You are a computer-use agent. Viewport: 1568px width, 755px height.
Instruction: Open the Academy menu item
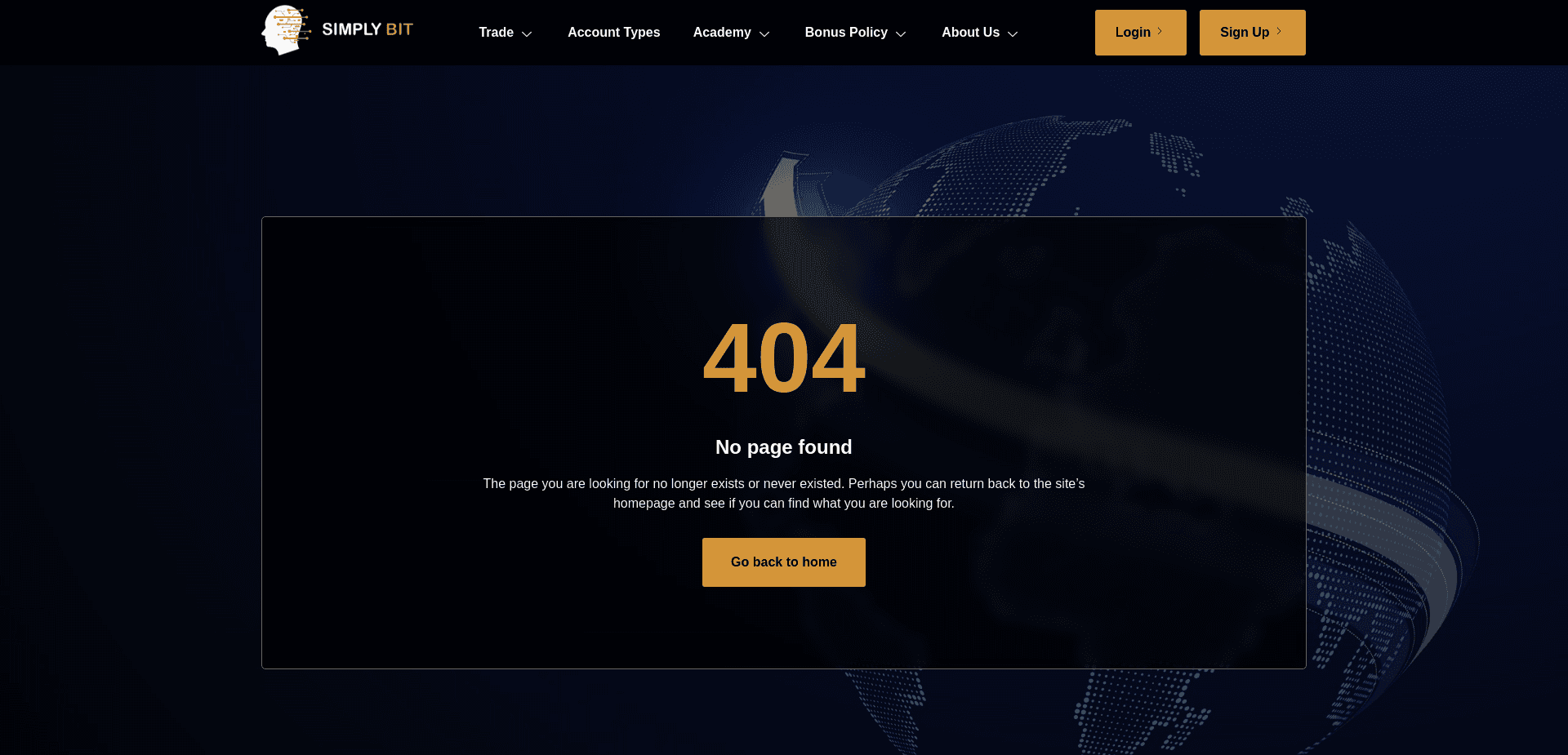(x=722, y=33)
